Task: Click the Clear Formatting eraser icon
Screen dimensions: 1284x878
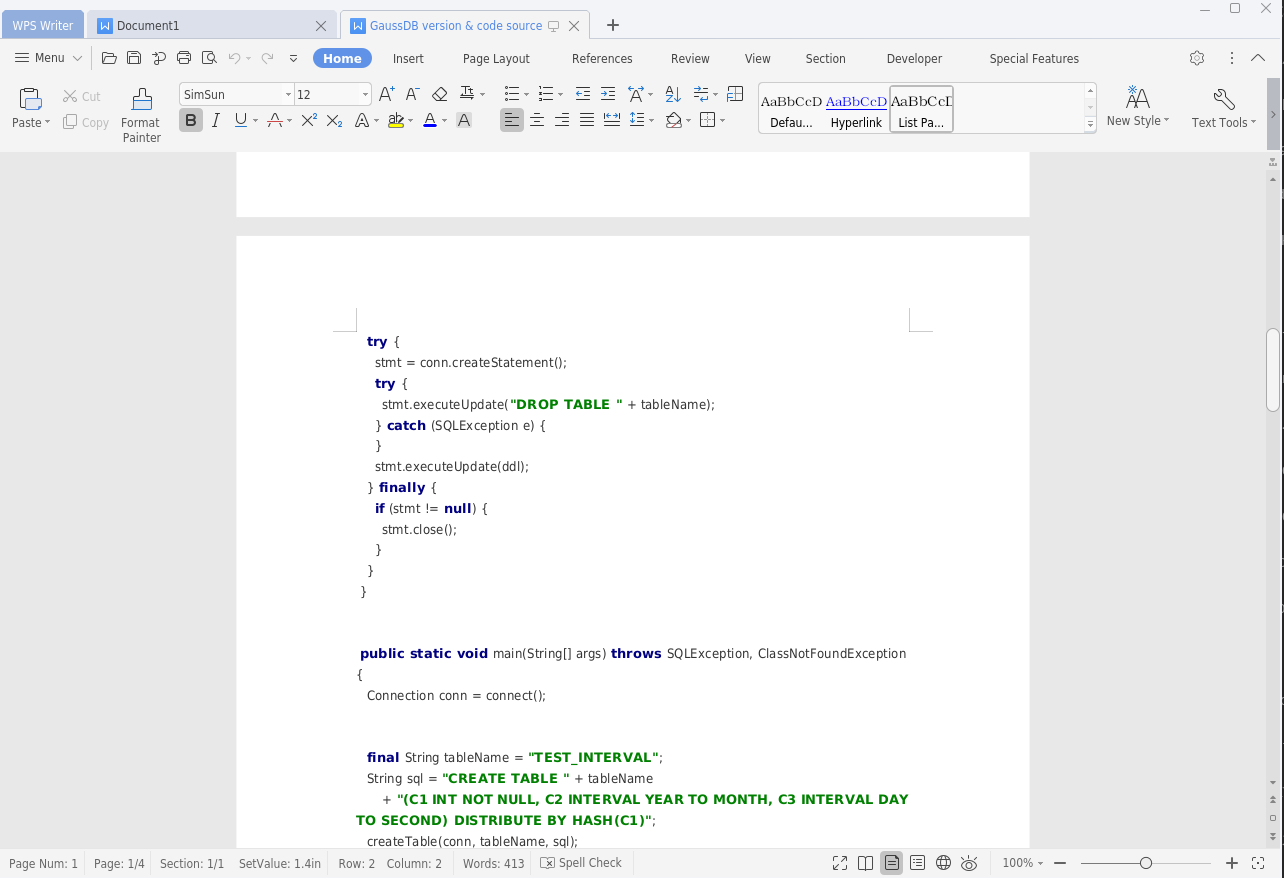Action: [x=439, y=94]
